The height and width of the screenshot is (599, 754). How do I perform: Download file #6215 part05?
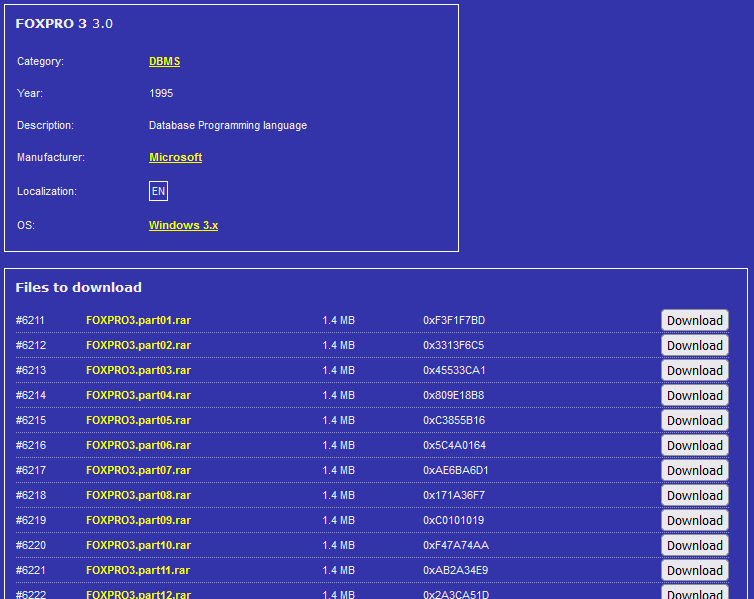tap(694, 420)
